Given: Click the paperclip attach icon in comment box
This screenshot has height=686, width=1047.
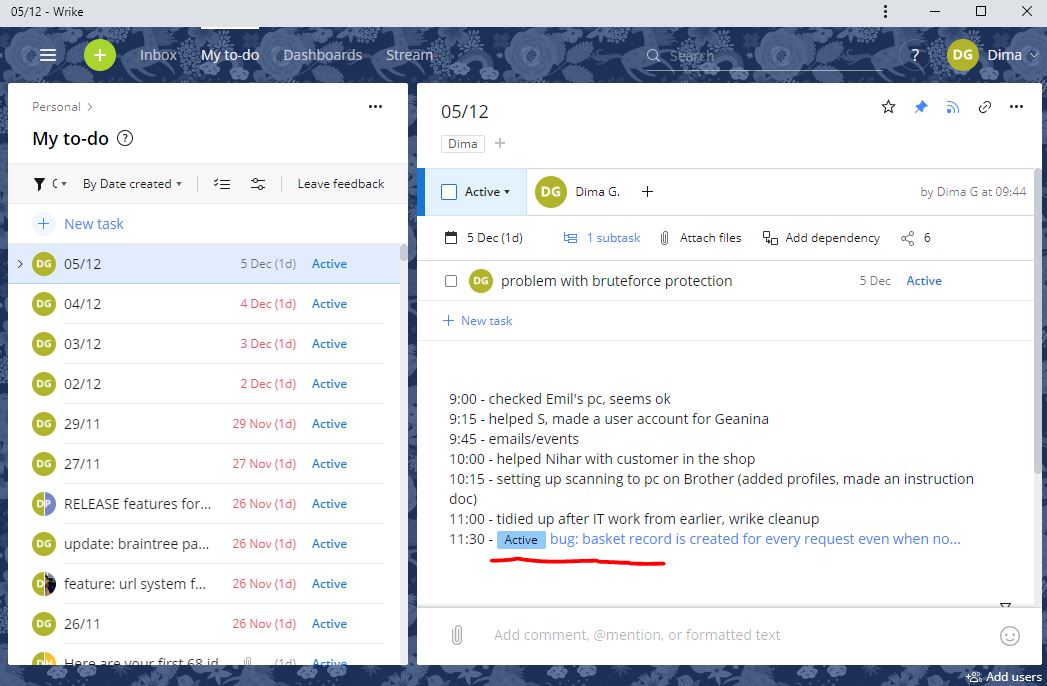Looking at the screenshot, I should point(457,635).
